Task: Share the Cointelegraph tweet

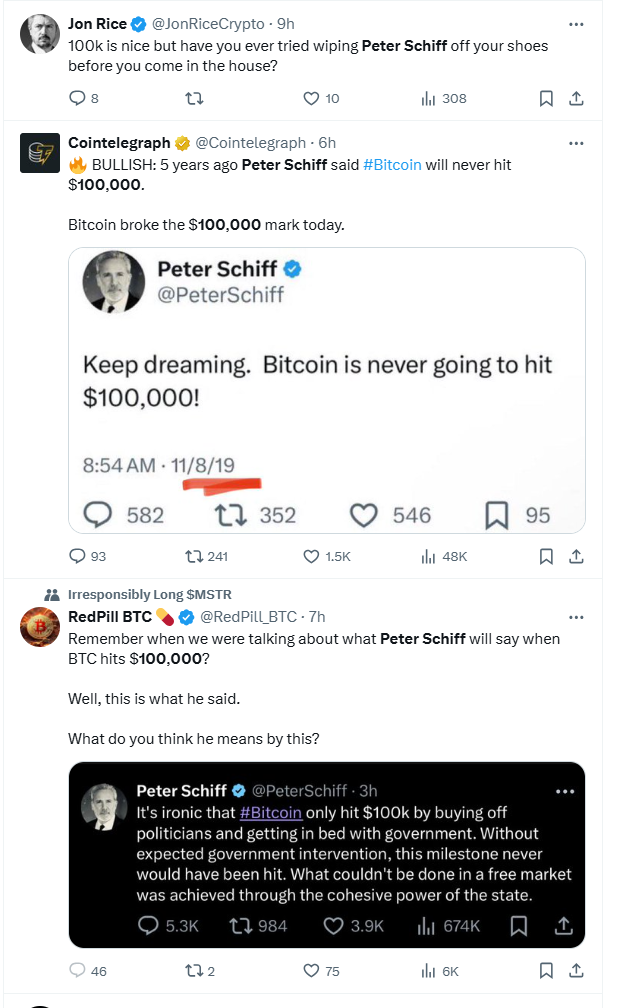Action: (576, 556)
